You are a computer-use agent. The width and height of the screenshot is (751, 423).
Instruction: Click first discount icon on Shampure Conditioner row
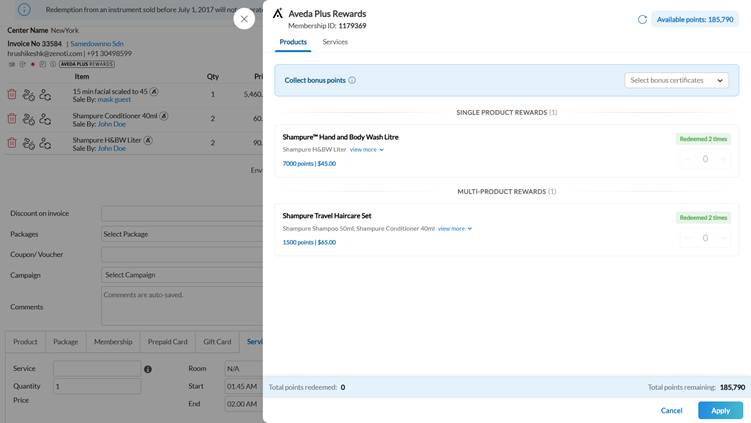[29, 119]
